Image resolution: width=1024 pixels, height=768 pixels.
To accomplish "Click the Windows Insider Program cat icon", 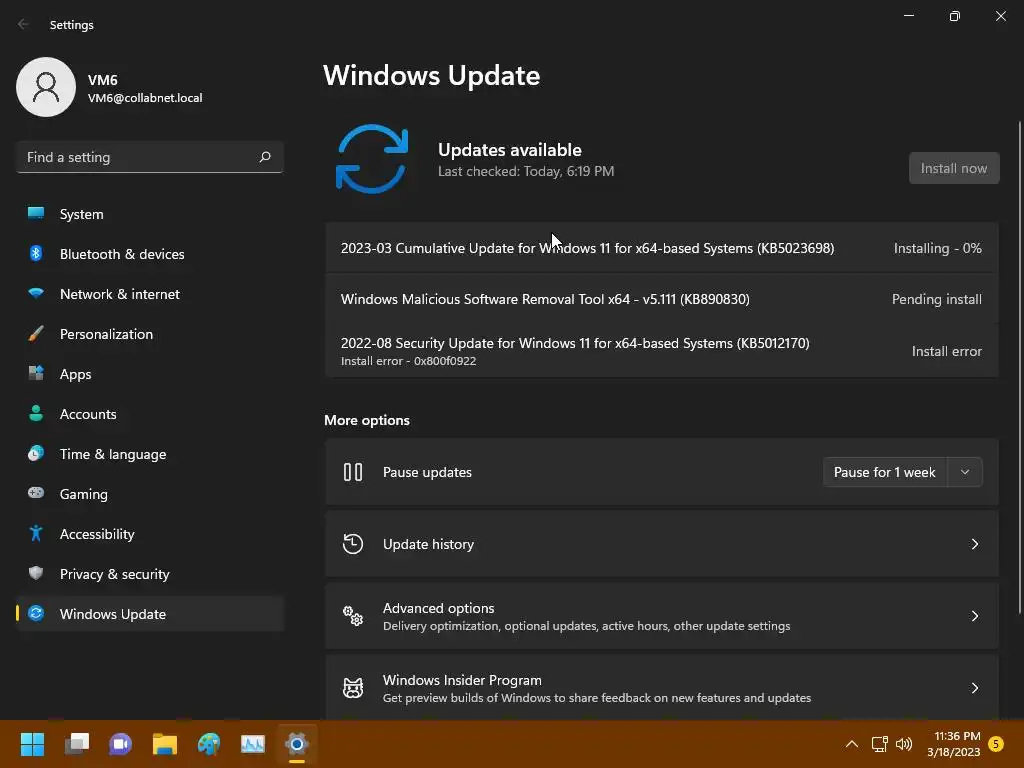I will click(x=353, y=688).
